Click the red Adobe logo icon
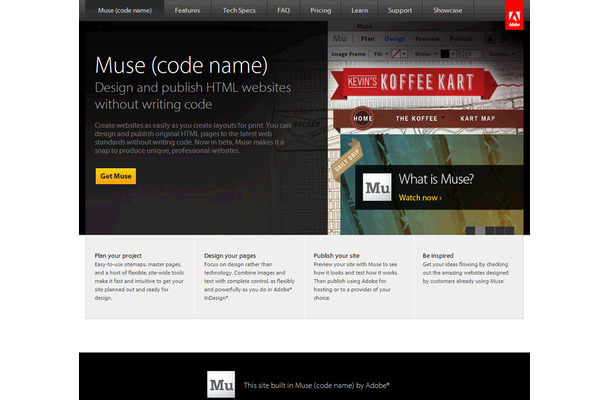The image size is (610, 400). (x=514, y=15)
